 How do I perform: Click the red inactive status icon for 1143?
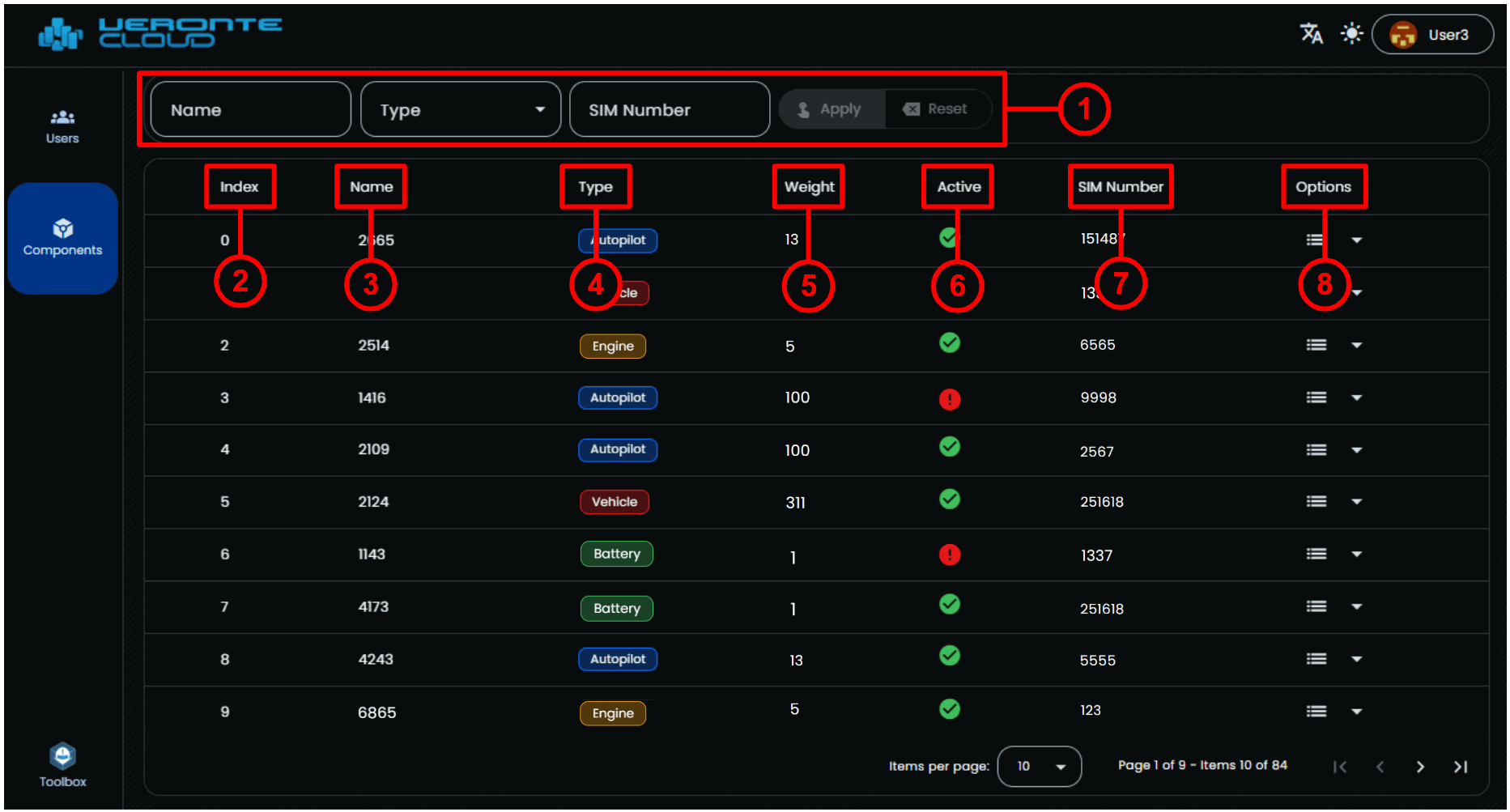click(x=949, y=555)
